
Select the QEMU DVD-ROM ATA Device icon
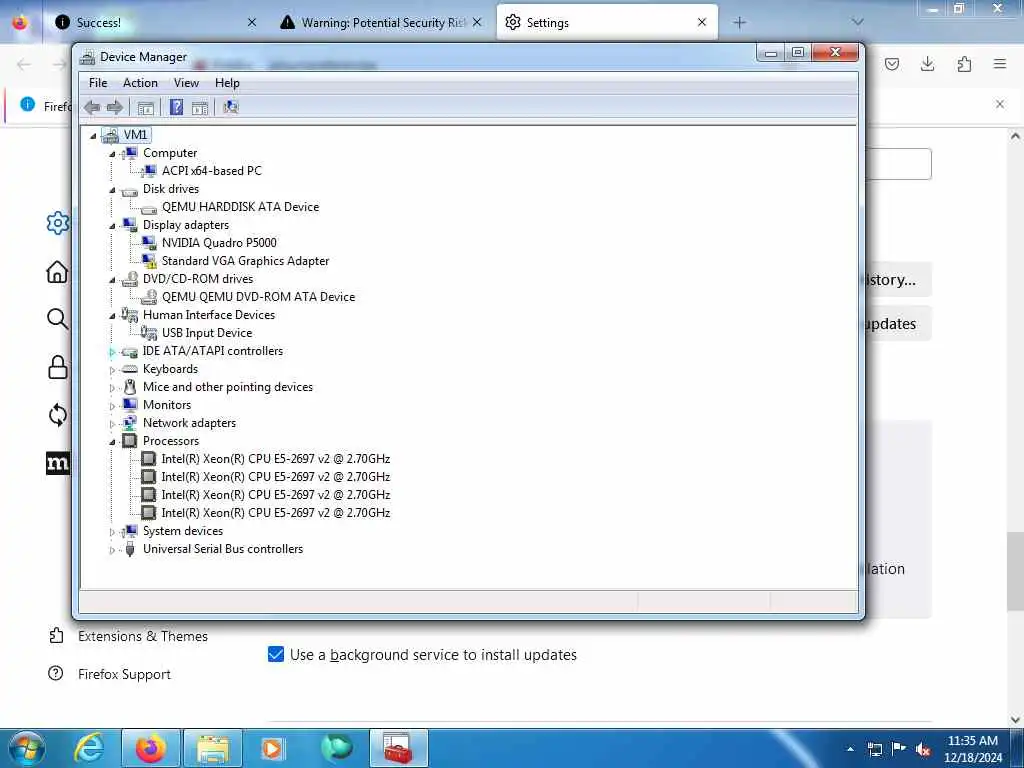[x=150, y=297]
